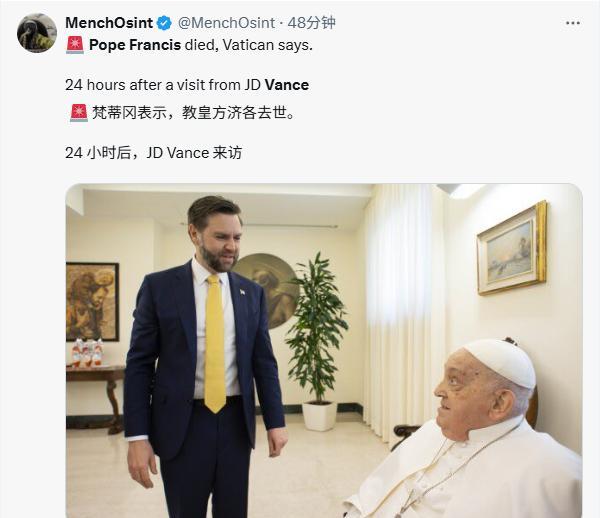Click the 'died, Vatican says.' text
The height and width of the screenshot is (518, 600).
coord(249,45)
